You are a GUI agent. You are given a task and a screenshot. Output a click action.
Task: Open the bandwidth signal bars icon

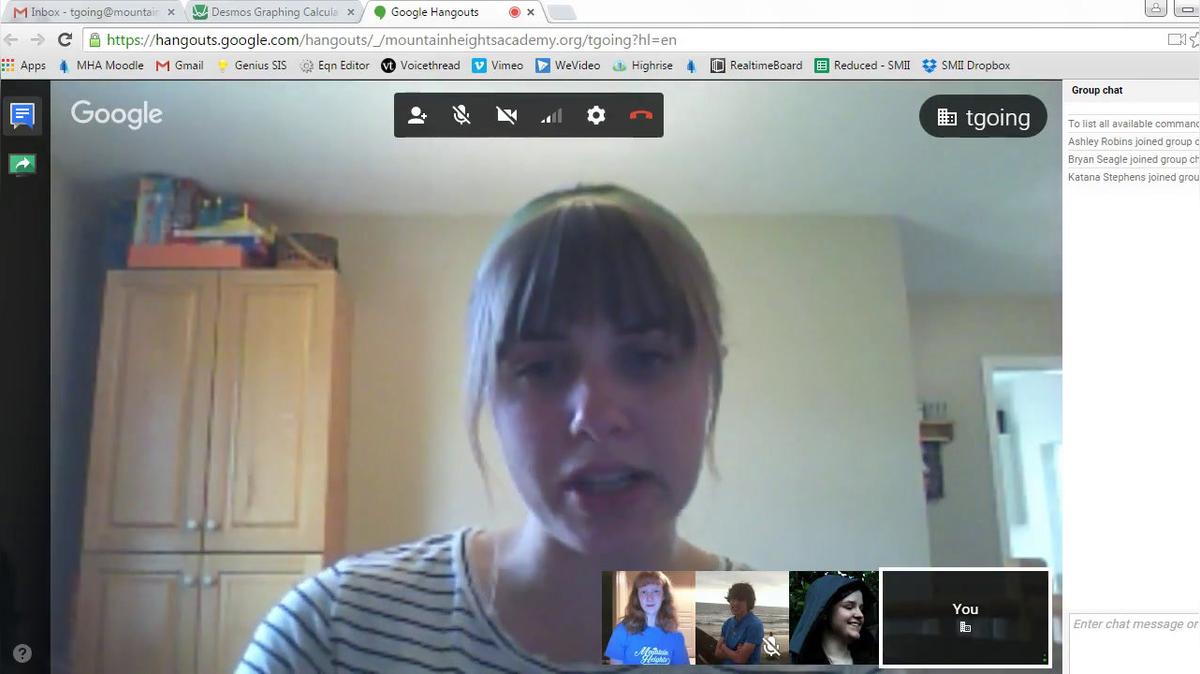(x=551, y=115)
